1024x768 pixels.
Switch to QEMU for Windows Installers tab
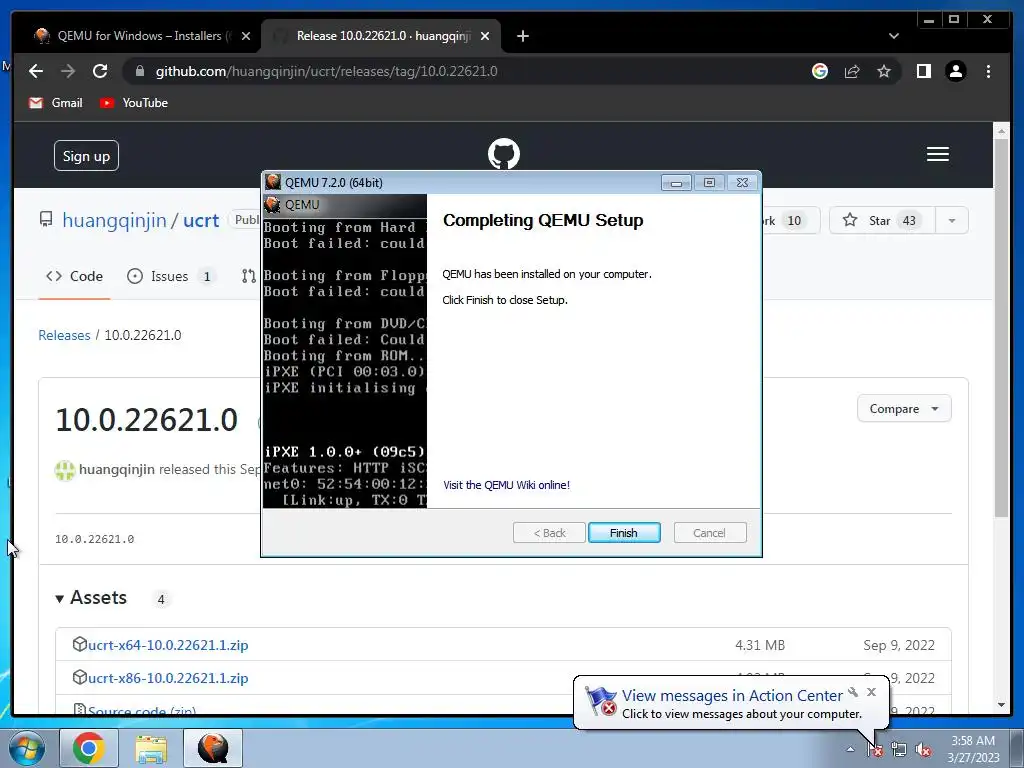click(x=133, y=36)
